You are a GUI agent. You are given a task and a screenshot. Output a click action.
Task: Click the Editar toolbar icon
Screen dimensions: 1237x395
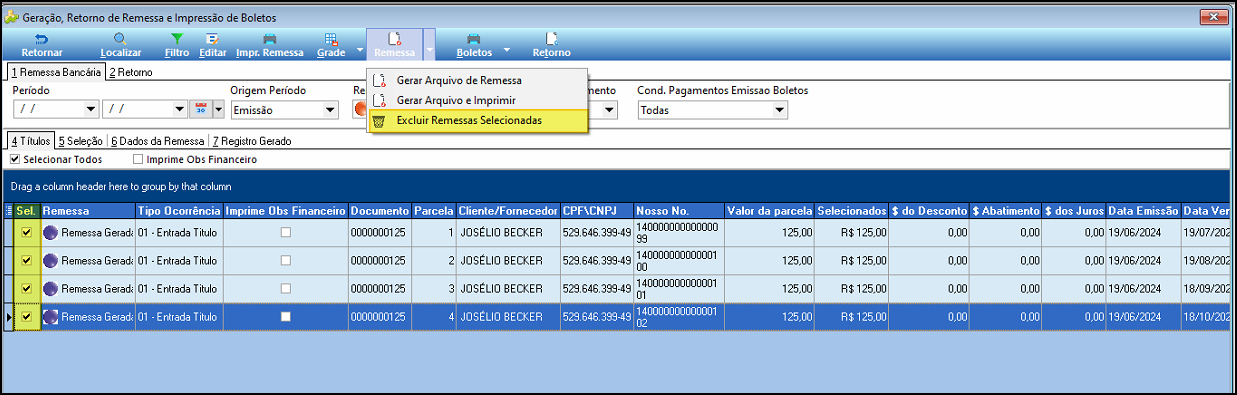(212, 38)
